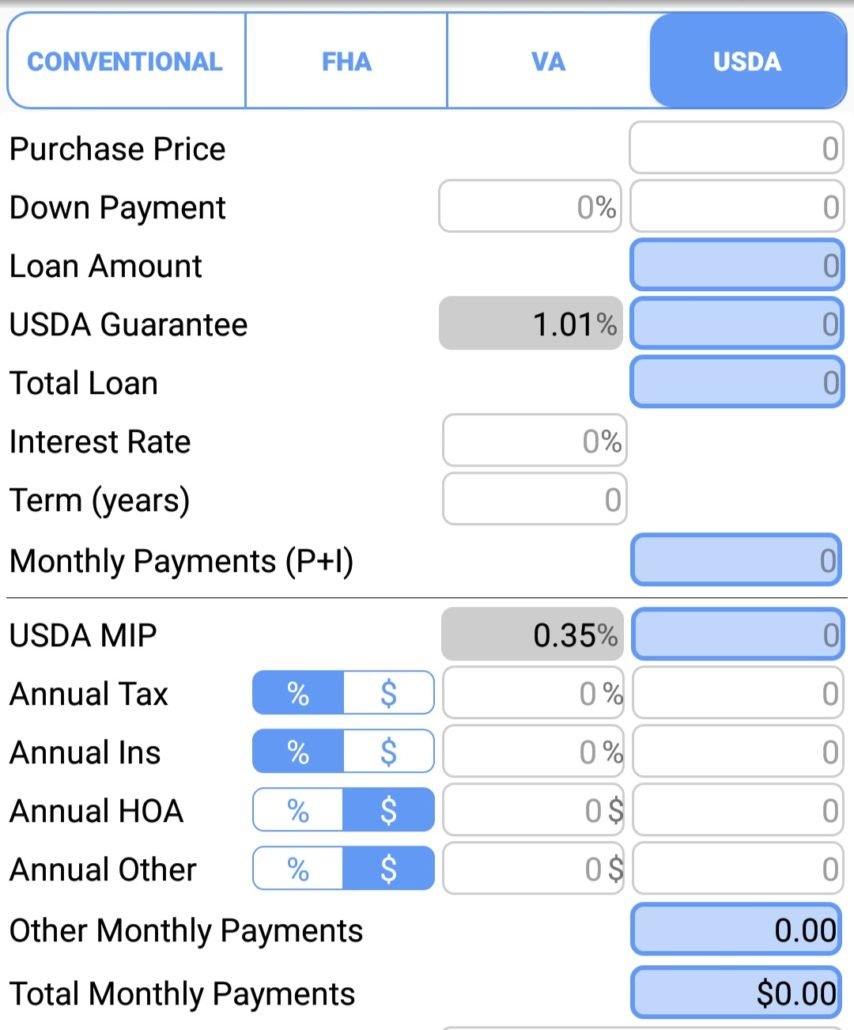Switch Annual Ins to dollar mode
854x1030 pixels.
pyautogui.click(x=388, y=751)
